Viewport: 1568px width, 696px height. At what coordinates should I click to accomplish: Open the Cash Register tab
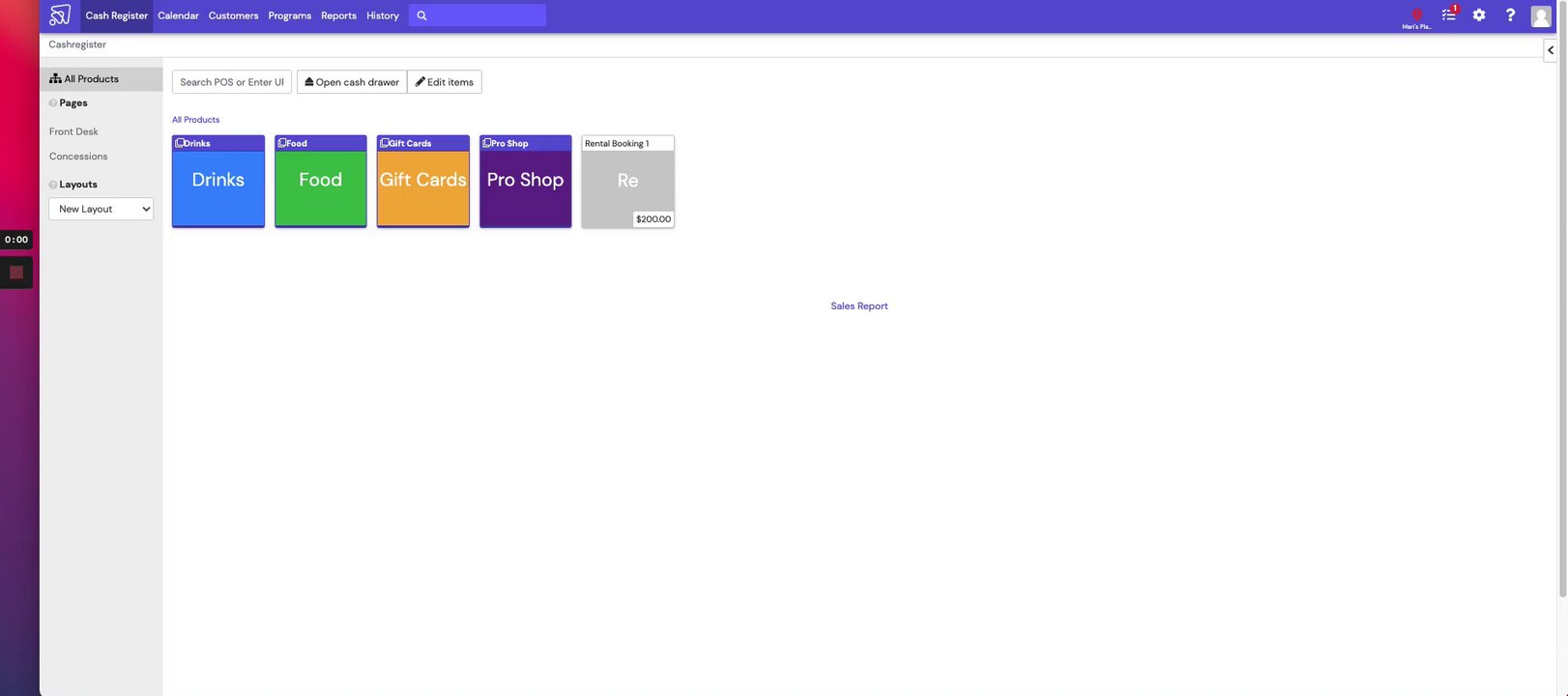click(116, 15)
